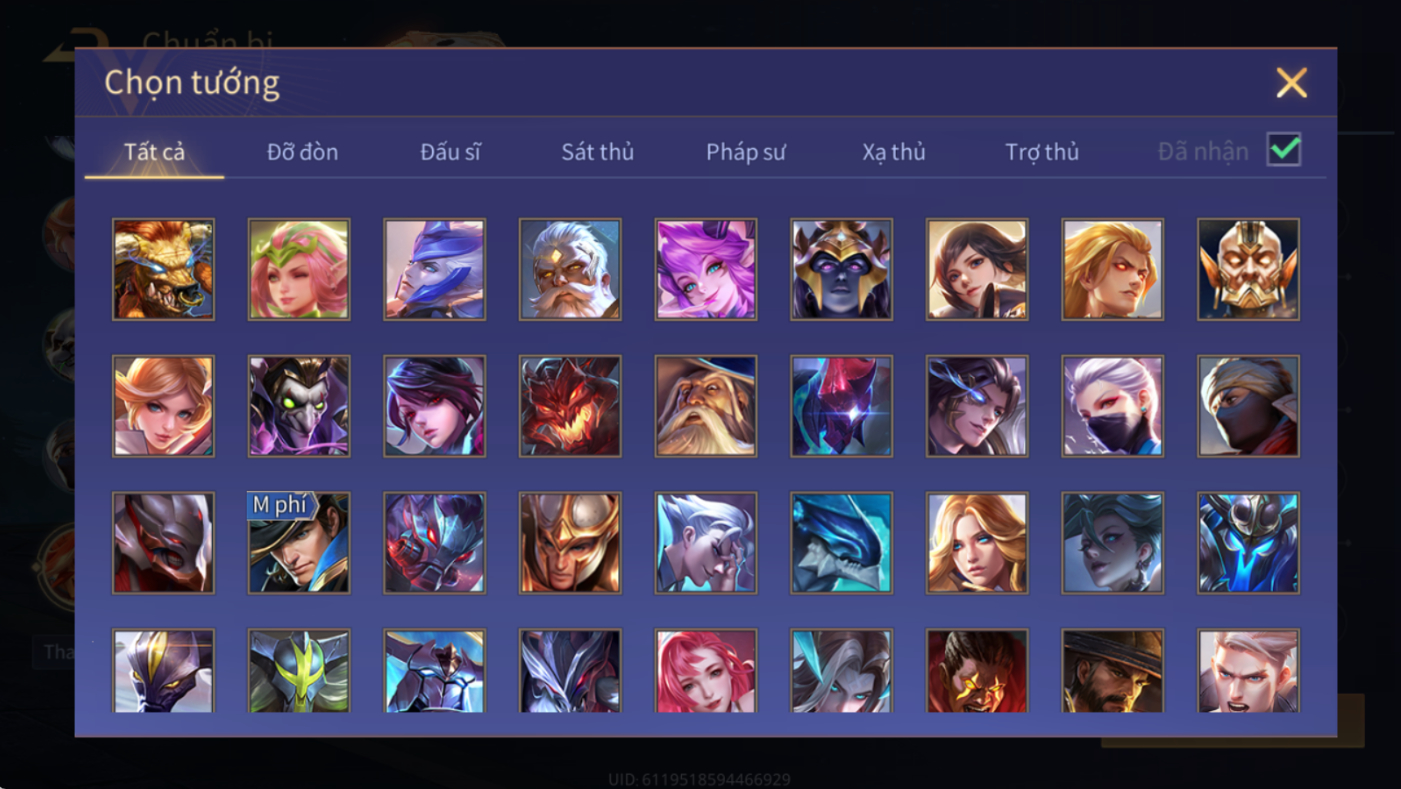The width and height of the screenshot is (1401, 789).
Task: Open the 'Trợ thủ' support tab
Action: point(1042,152)
